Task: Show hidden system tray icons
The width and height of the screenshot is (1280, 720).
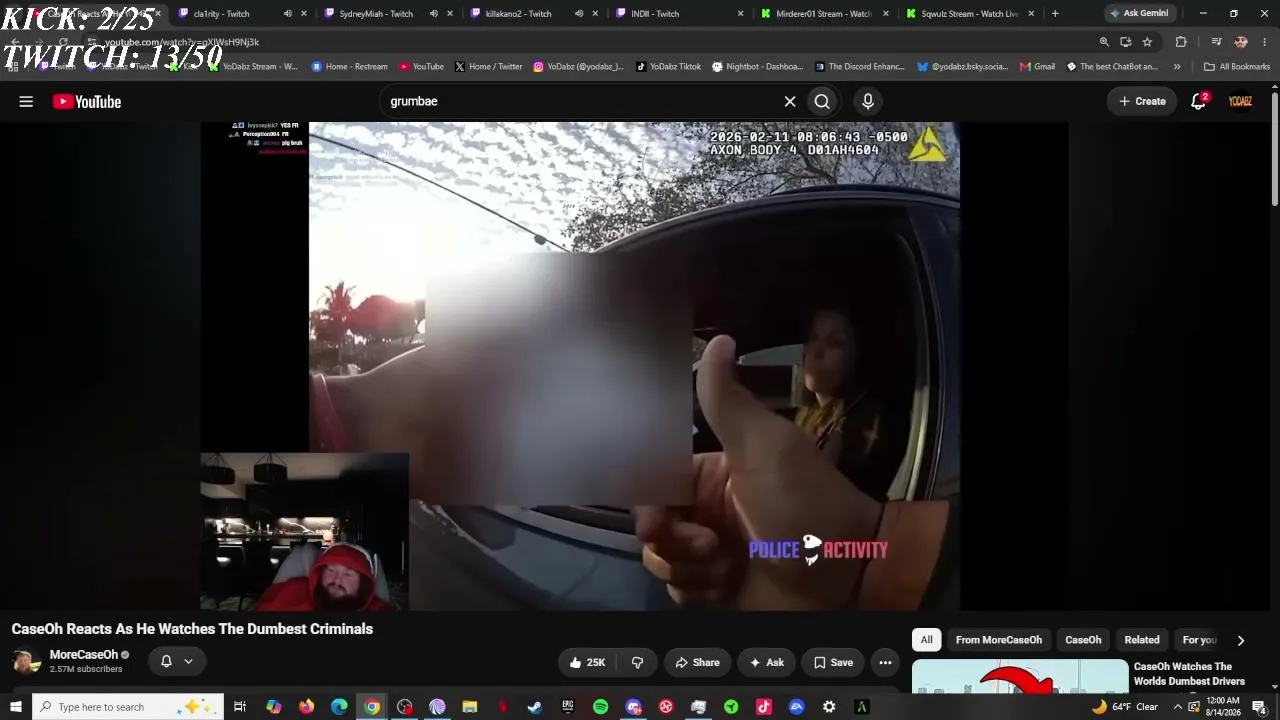Action: tap(1177, 707)
